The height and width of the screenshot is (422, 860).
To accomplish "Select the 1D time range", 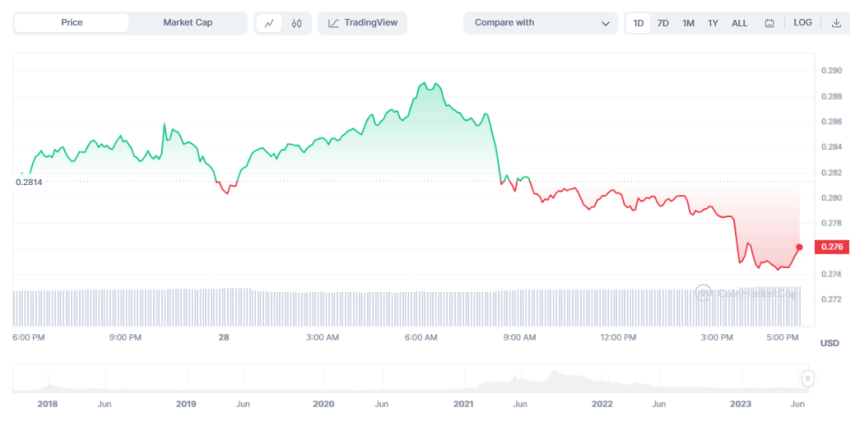I will [639, 23].
